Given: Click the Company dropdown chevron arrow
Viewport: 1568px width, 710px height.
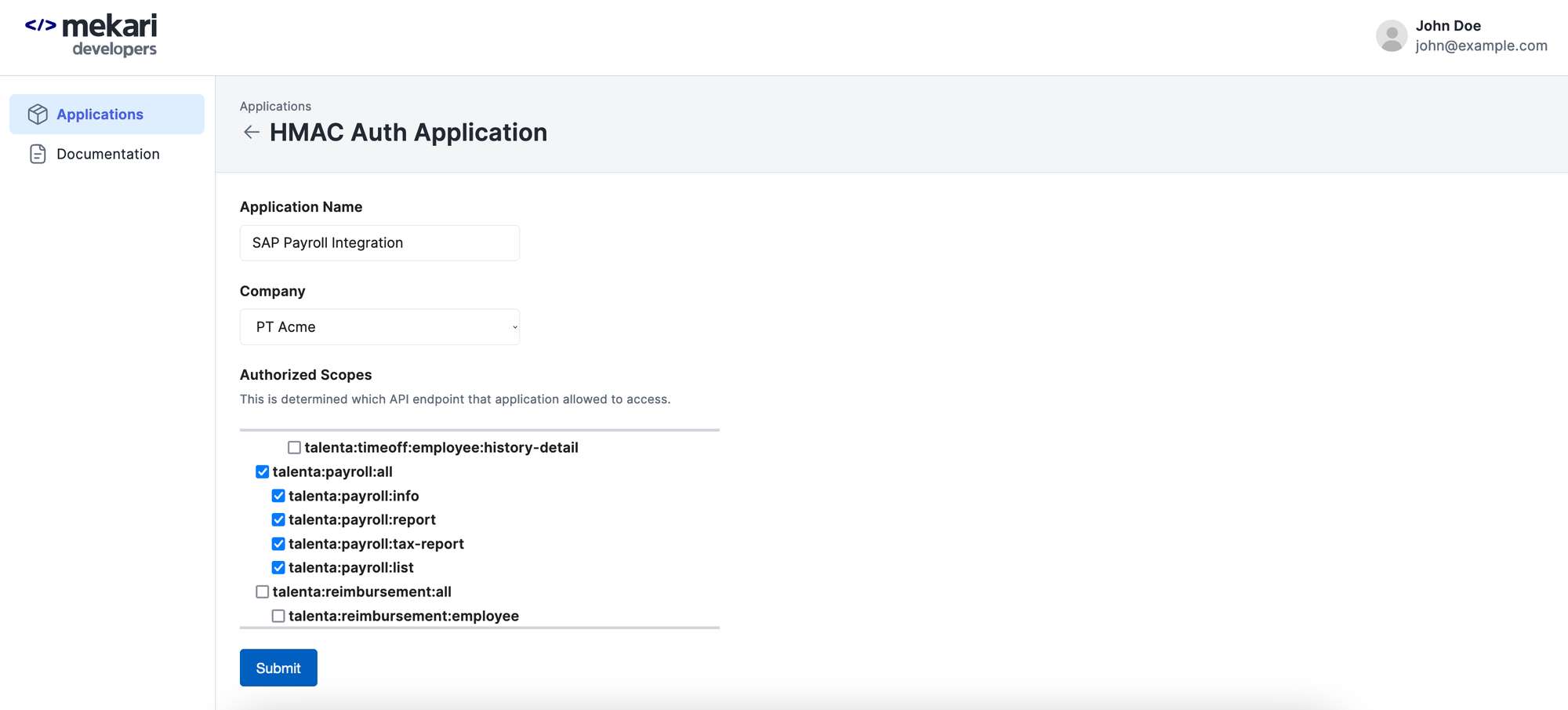Looking at the screenshot, I should point(514,327).
